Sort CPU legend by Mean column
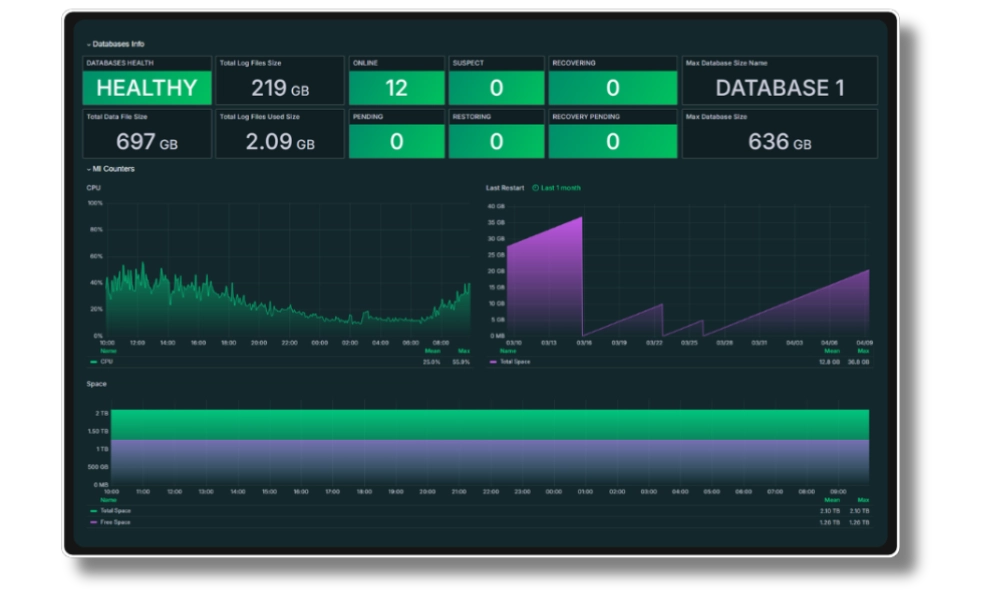Screen dimensions: 1000x600 click(432, 351)
